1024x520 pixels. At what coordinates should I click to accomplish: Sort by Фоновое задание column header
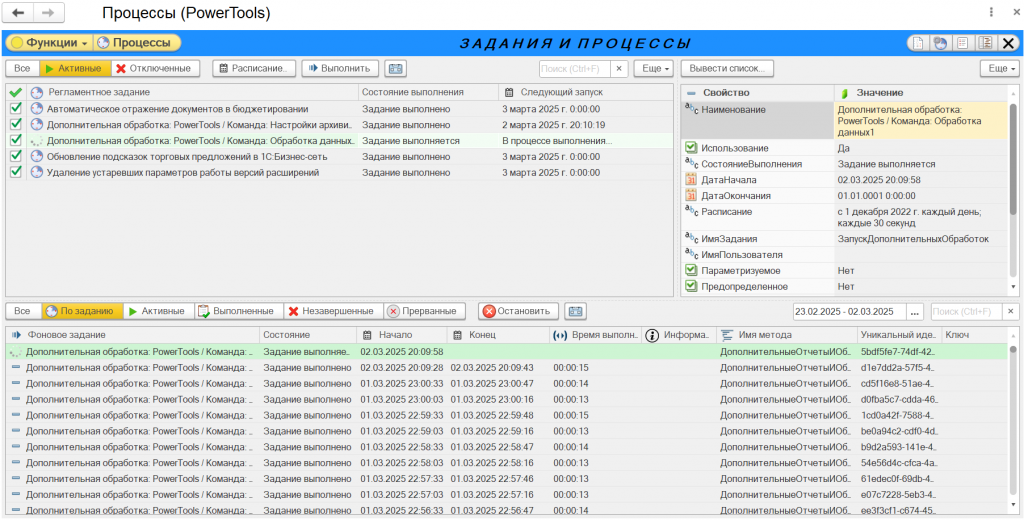(x=133, y=335)
